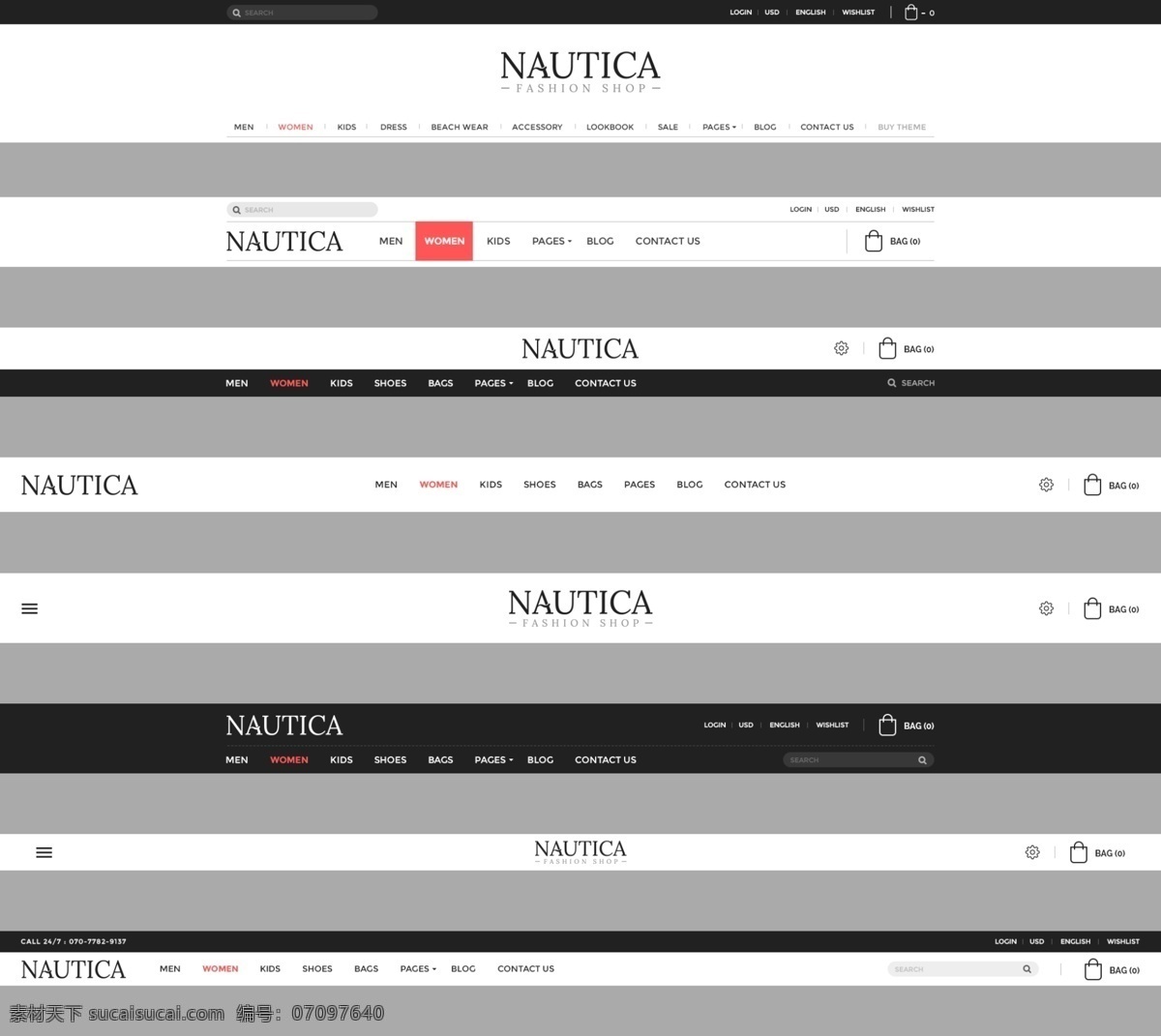Open the bag icon in the header below the CALL 24/7 bar
Viewport: 1161px width, 1036px height.
(x=1093, y=969)
